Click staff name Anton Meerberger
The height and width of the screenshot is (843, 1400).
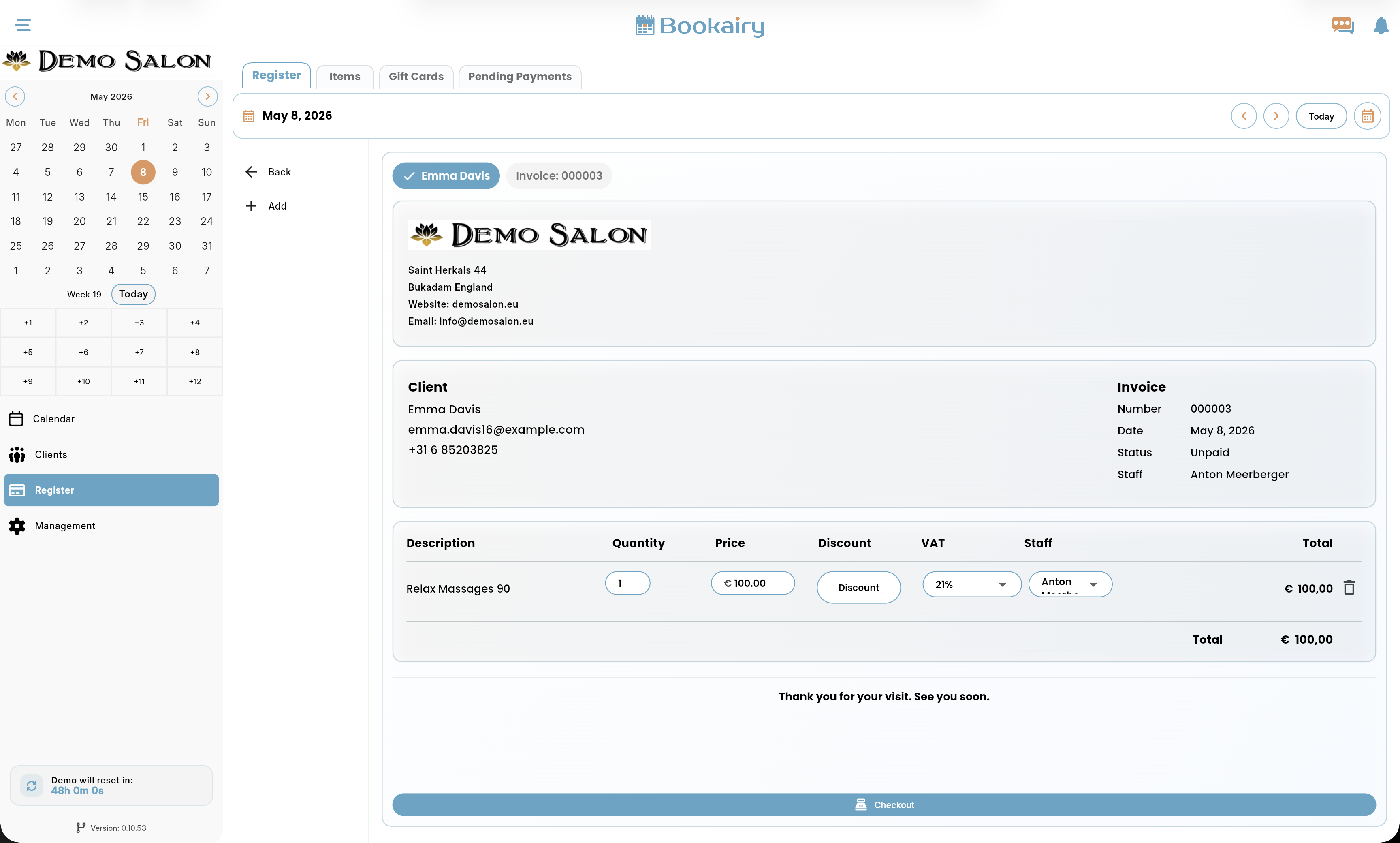click(1239, 474)
